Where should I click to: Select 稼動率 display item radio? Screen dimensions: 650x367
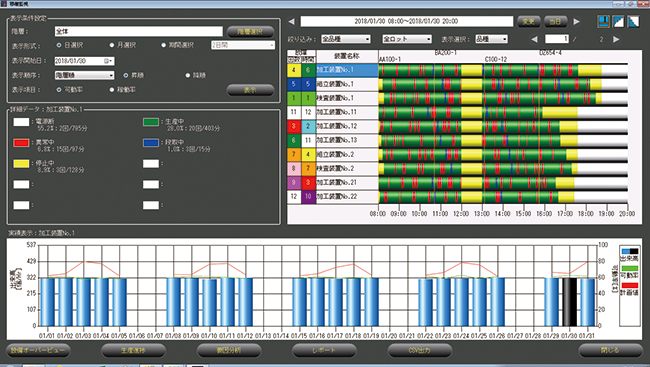point(112,90)
